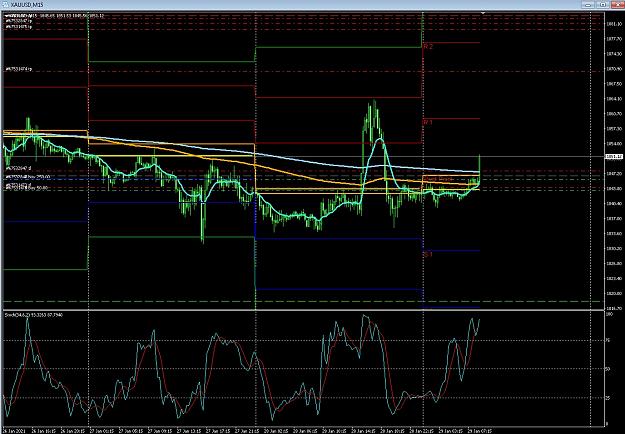Click the buy 250.00 order line label
This screenshot has width=625, height=434.
click(x=28, y=177)
